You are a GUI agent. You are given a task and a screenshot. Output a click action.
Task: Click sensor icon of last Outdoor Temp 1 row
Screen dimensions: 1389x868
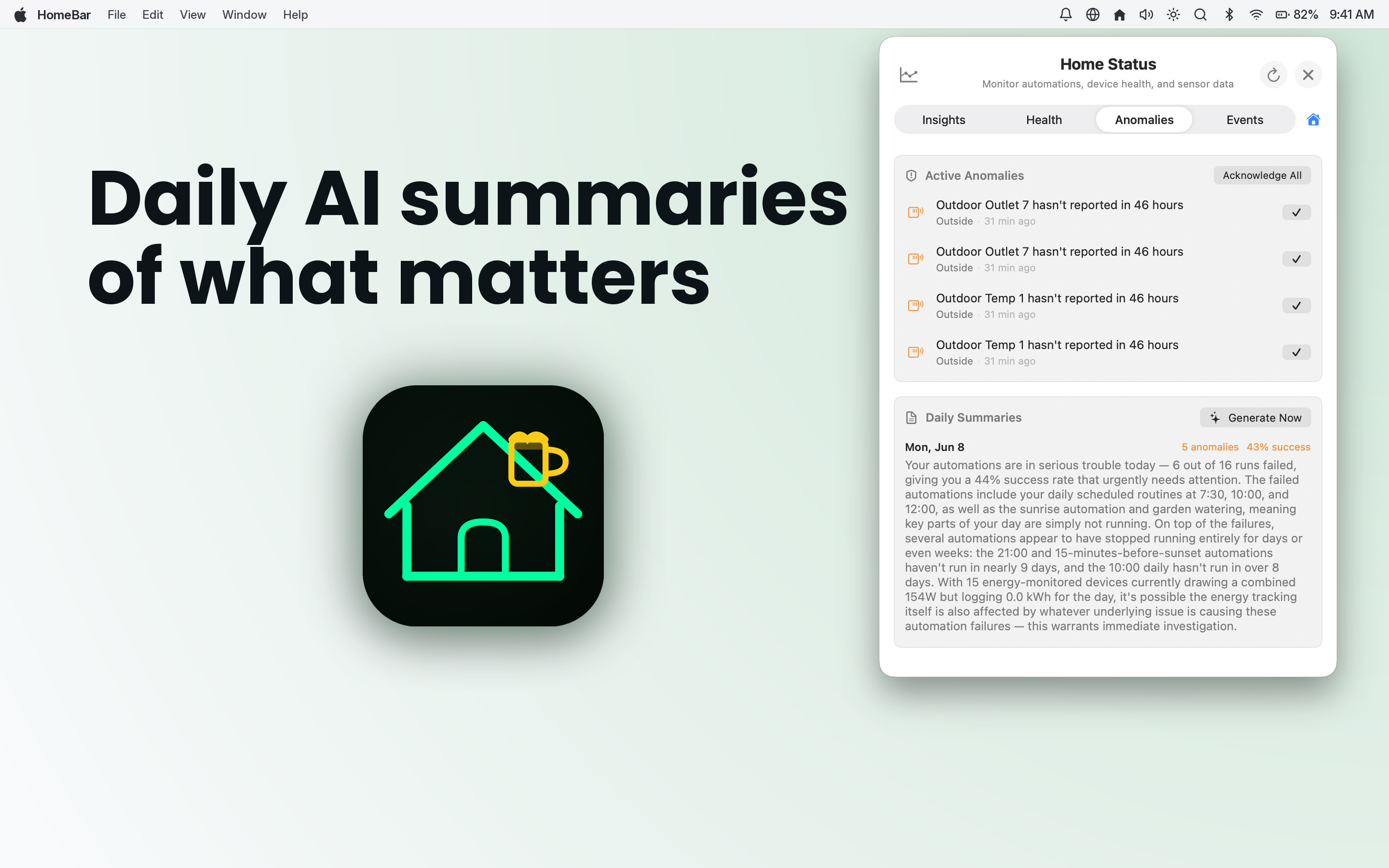915,352
